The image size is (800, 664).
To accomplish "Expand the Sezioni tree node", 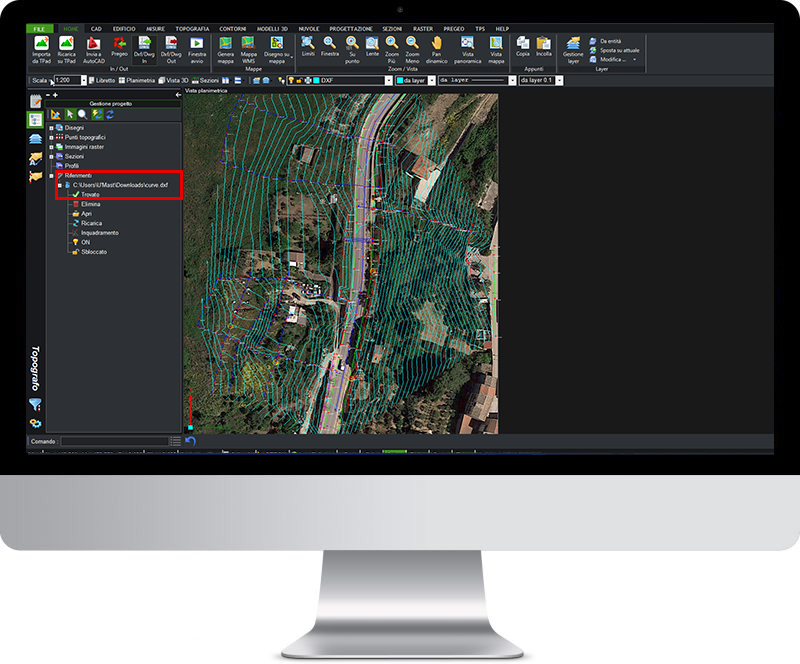I will pos(50,157).
